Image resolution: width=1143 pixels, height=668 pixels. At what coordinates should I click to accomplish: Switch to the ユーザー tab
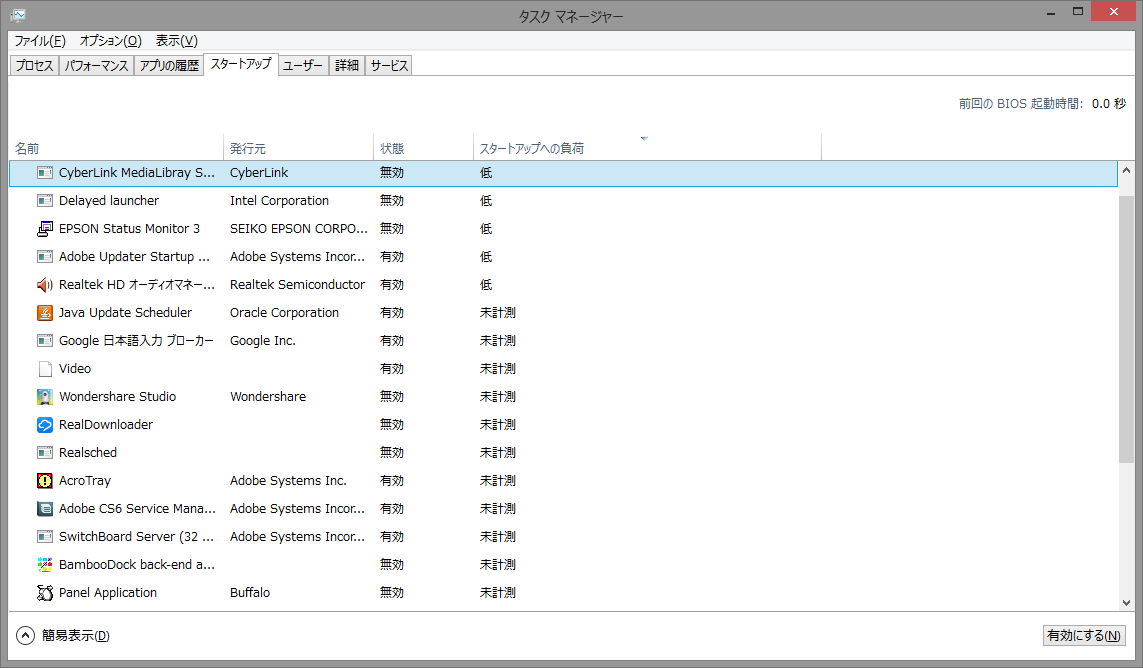tap(303, 66)
